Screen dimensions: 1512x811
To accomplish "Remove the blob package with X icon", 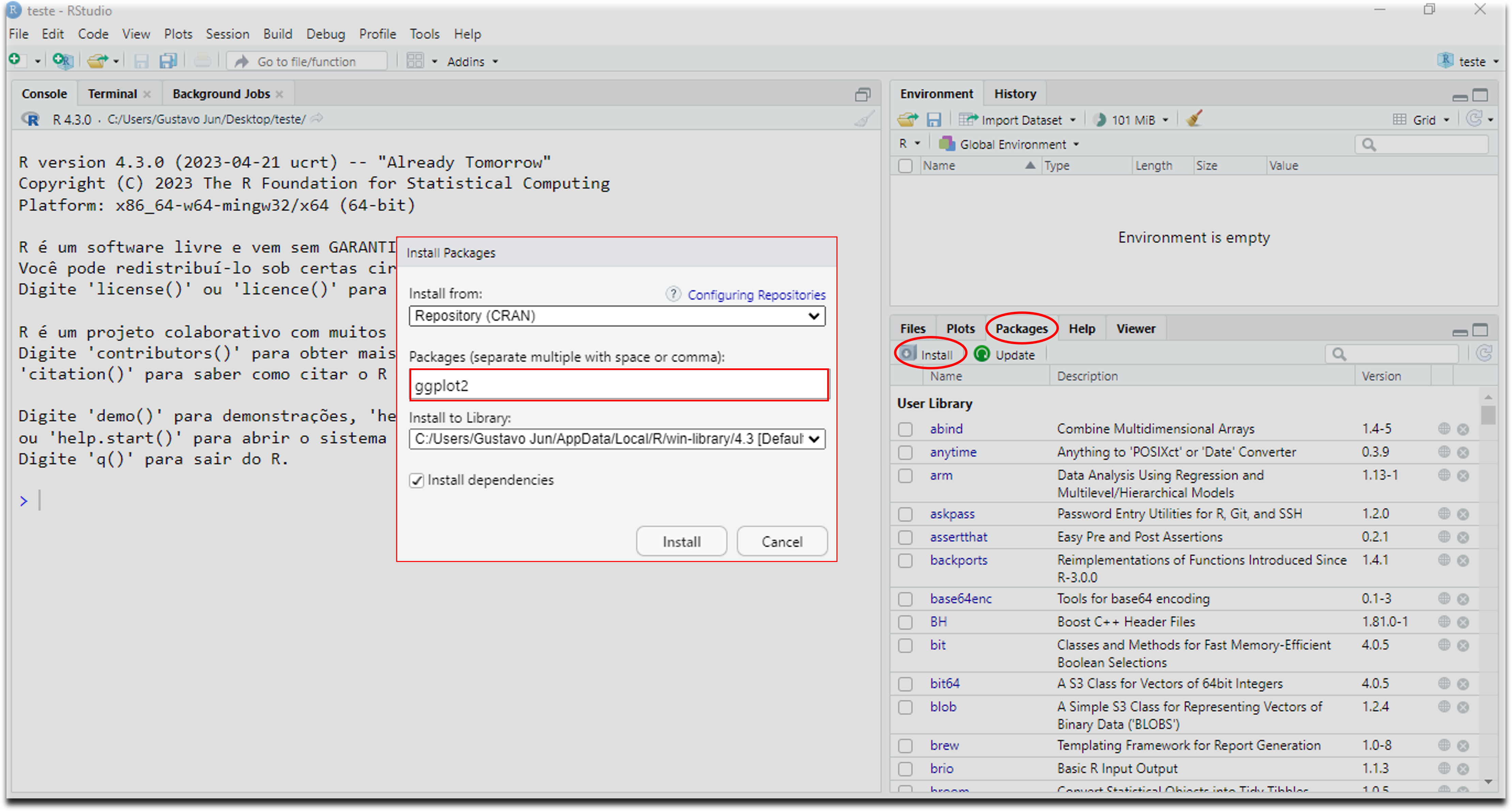I will pos(1463,707).
